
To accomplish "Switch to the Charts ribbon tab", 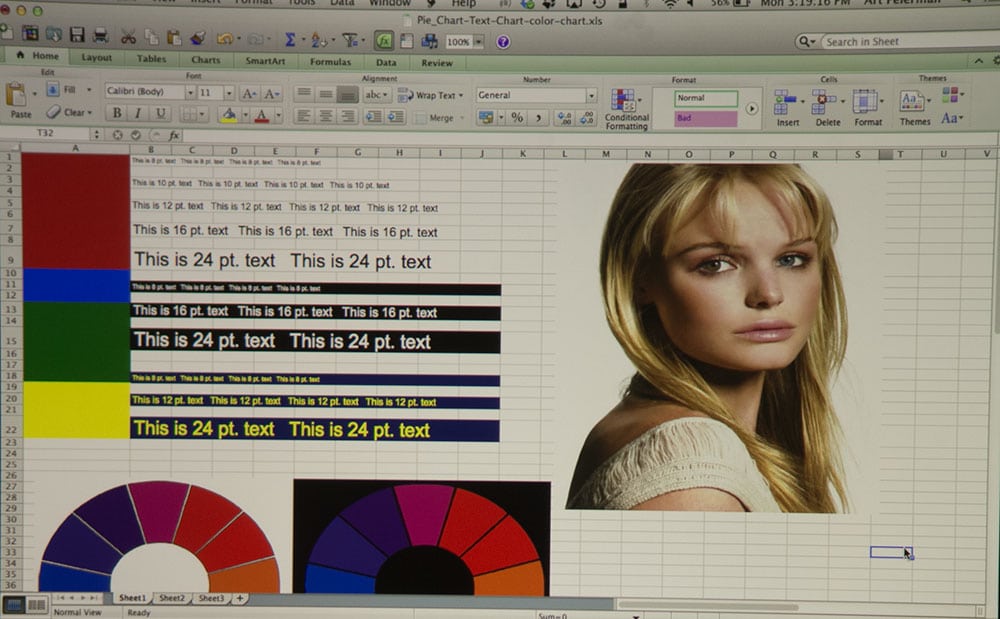I will click(205, 60).
